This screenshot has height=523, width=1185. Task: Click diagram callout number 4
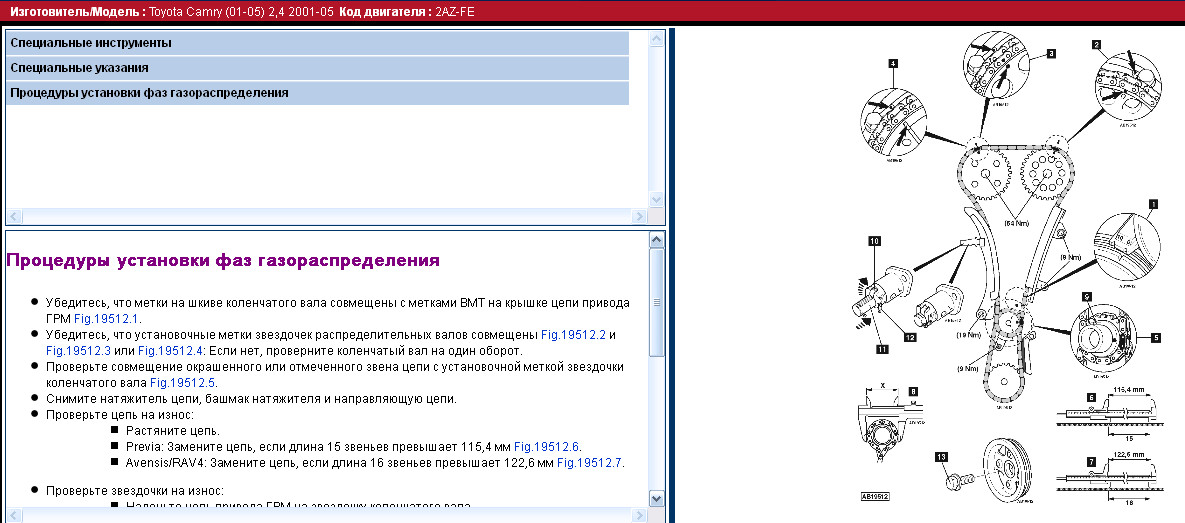coord(893,64)
